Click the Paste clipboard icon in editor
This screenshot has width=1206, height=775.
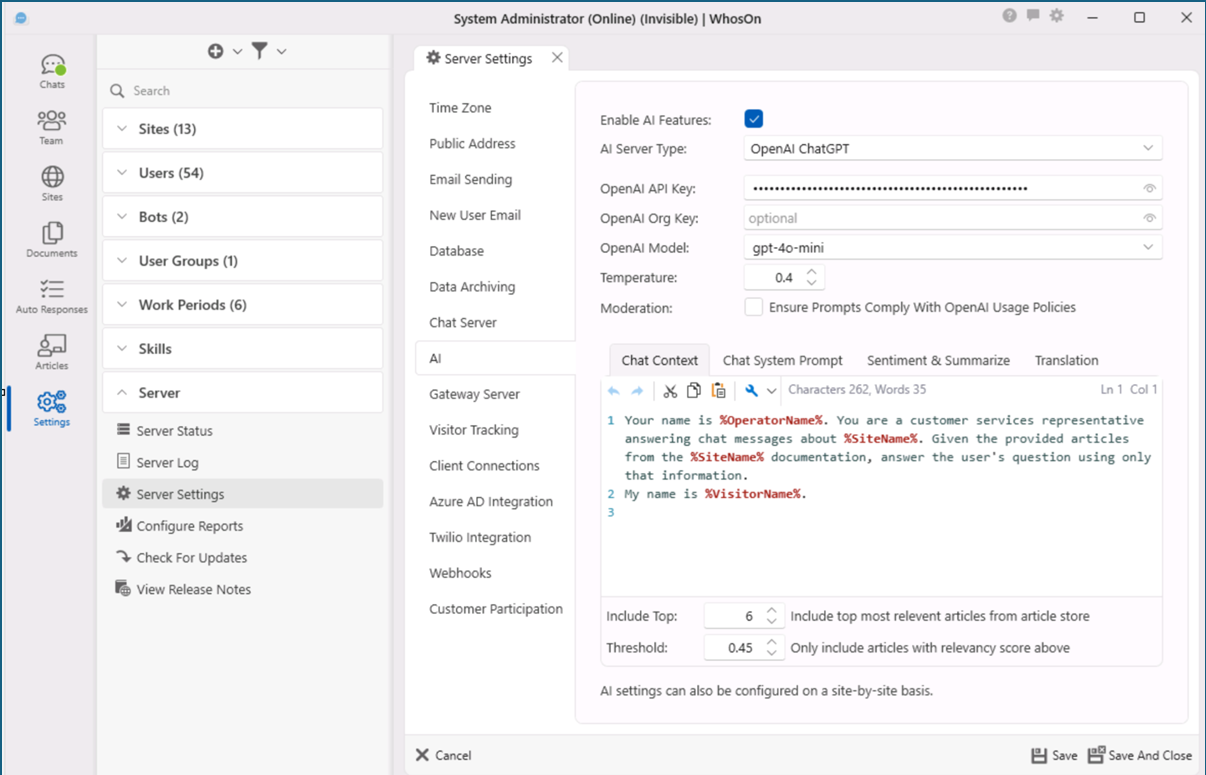pos(718,390)
